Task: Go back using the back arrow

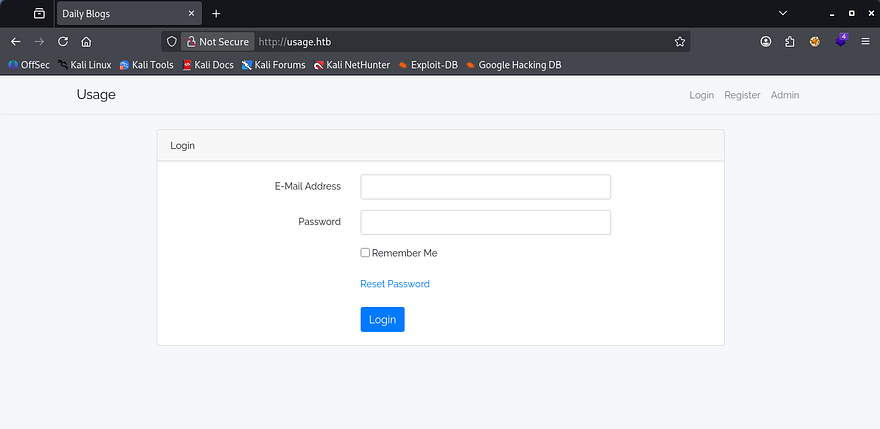Action: [15, 42]
